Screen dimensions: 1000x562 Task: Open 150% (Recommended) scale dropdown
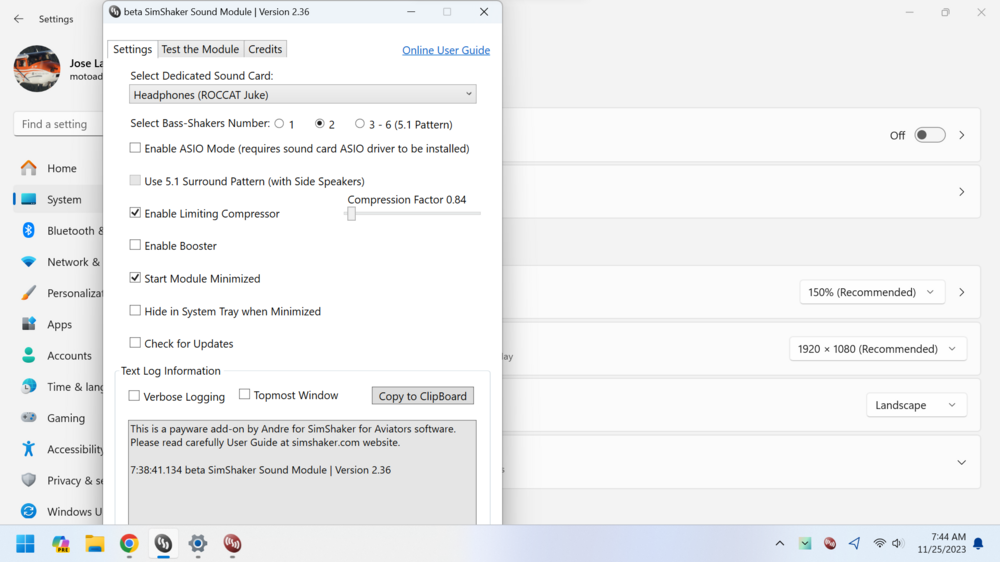(871, 292)
